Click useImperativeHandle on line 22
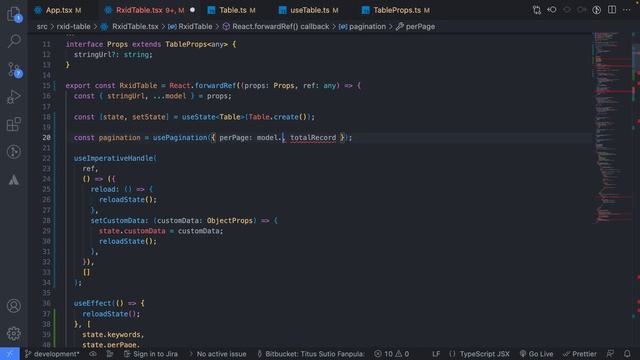The width and height of the screenshot is (640, 360). tap(113, 158)
